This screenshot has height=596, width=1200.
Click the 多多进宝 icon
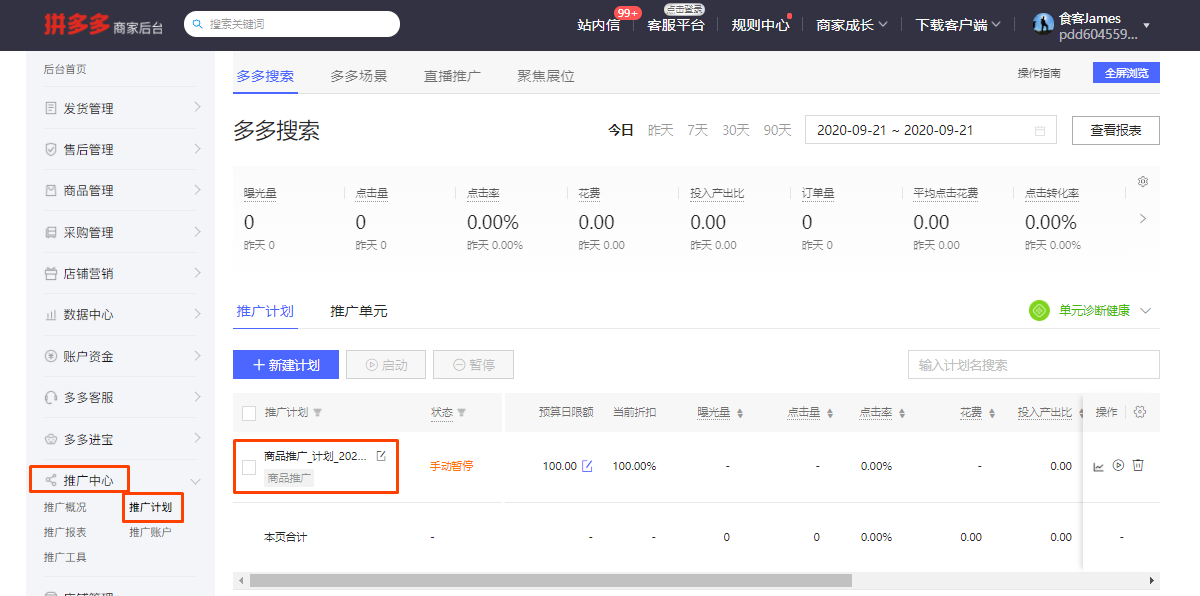[x=50, y=439]
